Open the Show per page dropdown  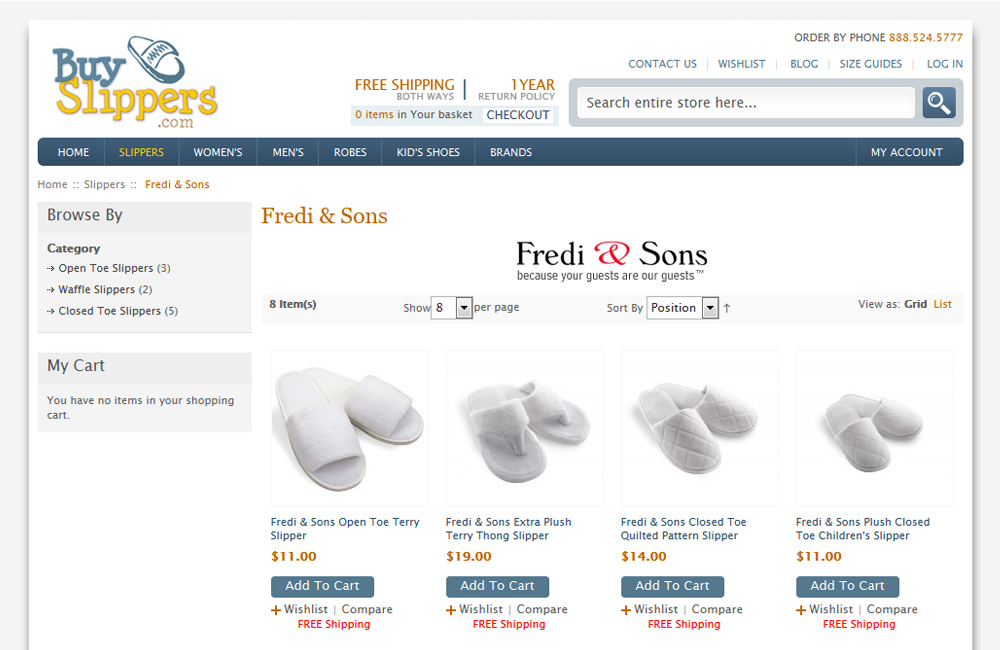[452, 308]
